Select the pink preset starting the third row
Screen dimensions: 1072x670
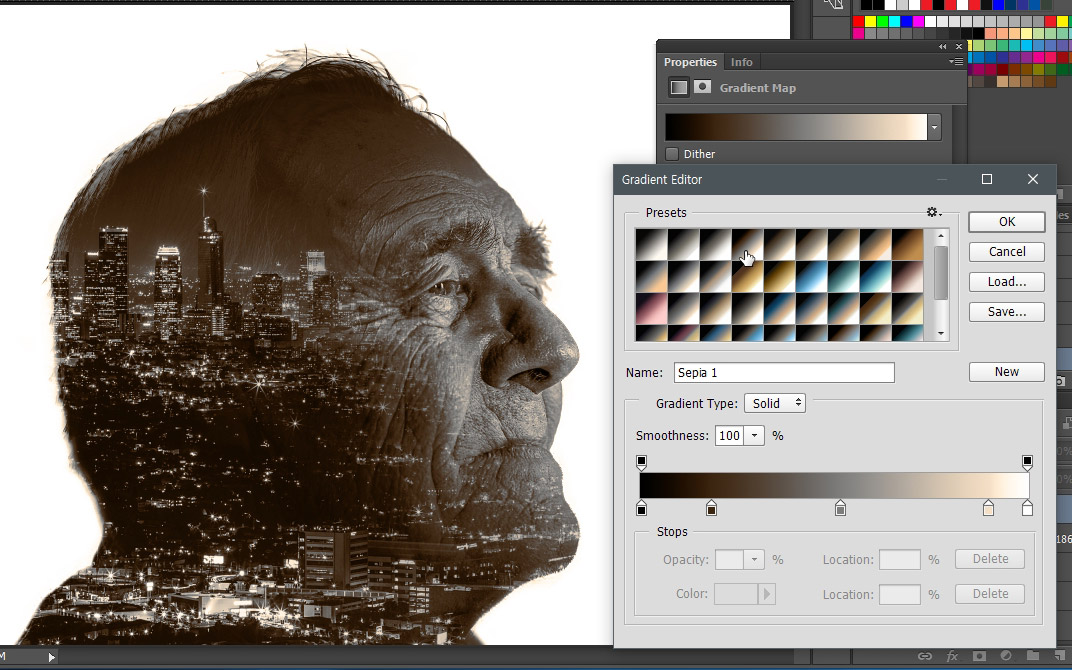point(651,308)
